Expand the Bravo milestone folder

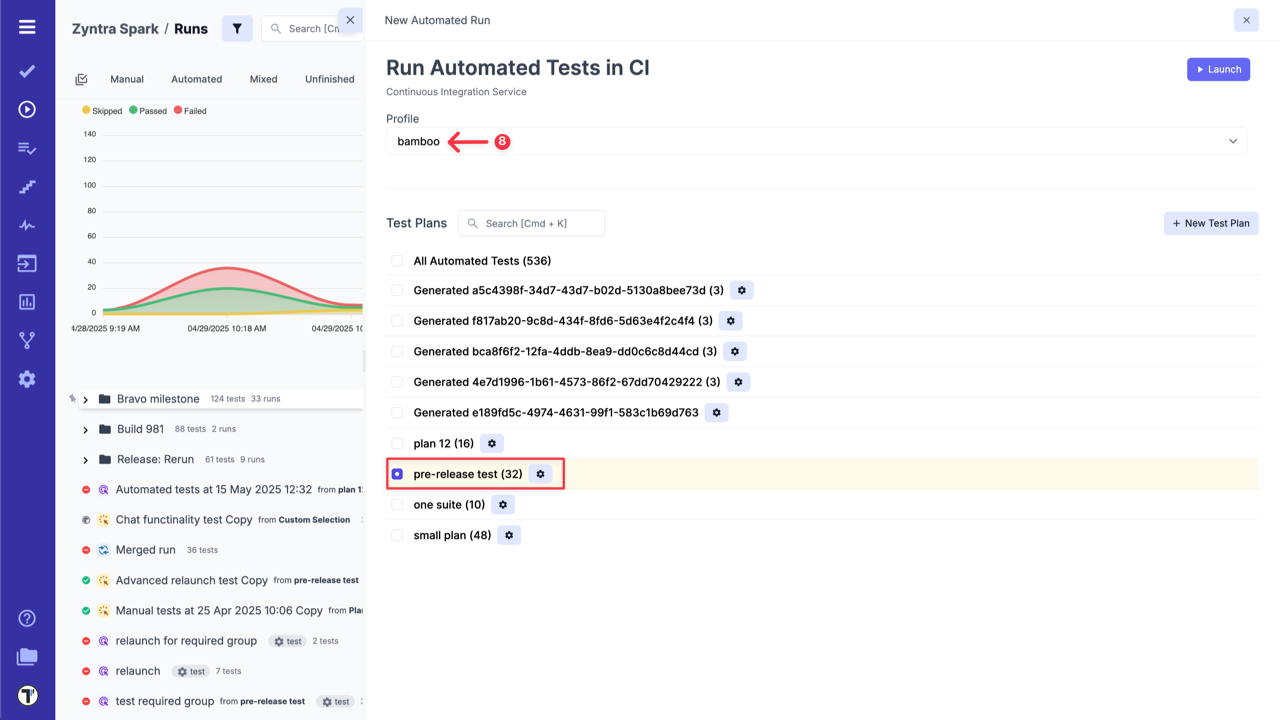click(86, 399)
